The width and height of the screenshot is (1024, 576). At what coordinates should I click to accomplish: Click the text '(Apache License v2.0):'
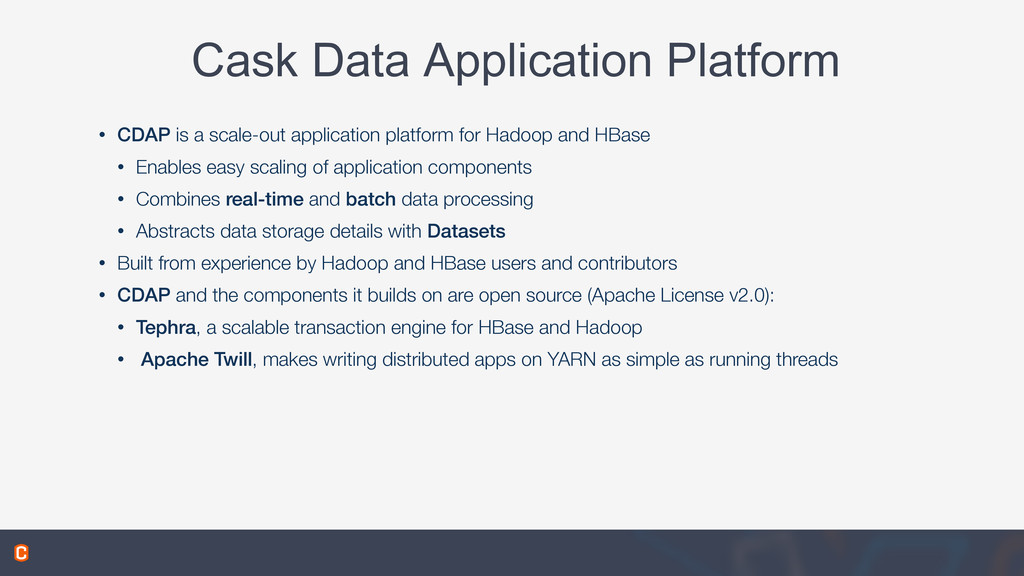pyautogui.click(x=680, y=295)
